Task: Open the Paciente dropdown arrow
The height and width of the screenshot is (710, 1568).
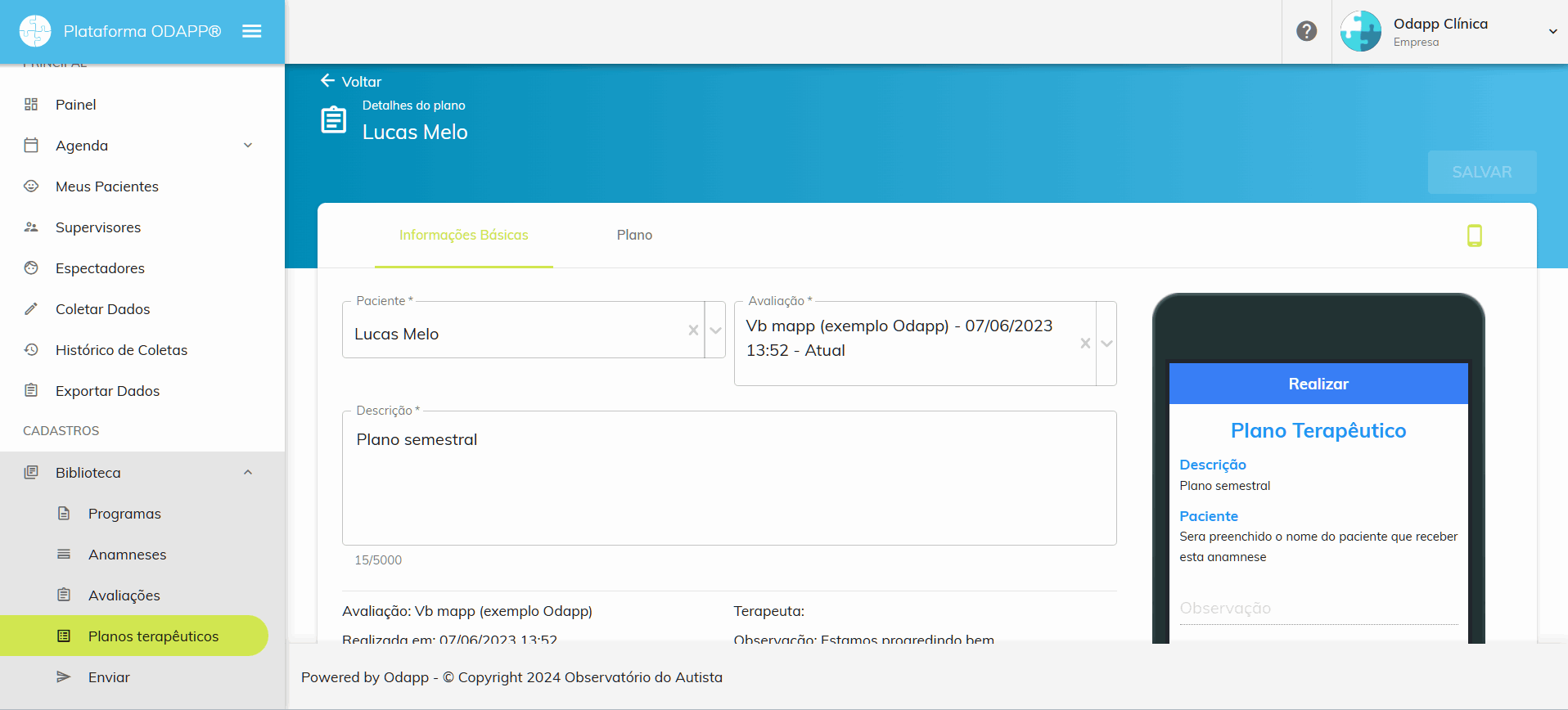Action: [x=715, y=330]
